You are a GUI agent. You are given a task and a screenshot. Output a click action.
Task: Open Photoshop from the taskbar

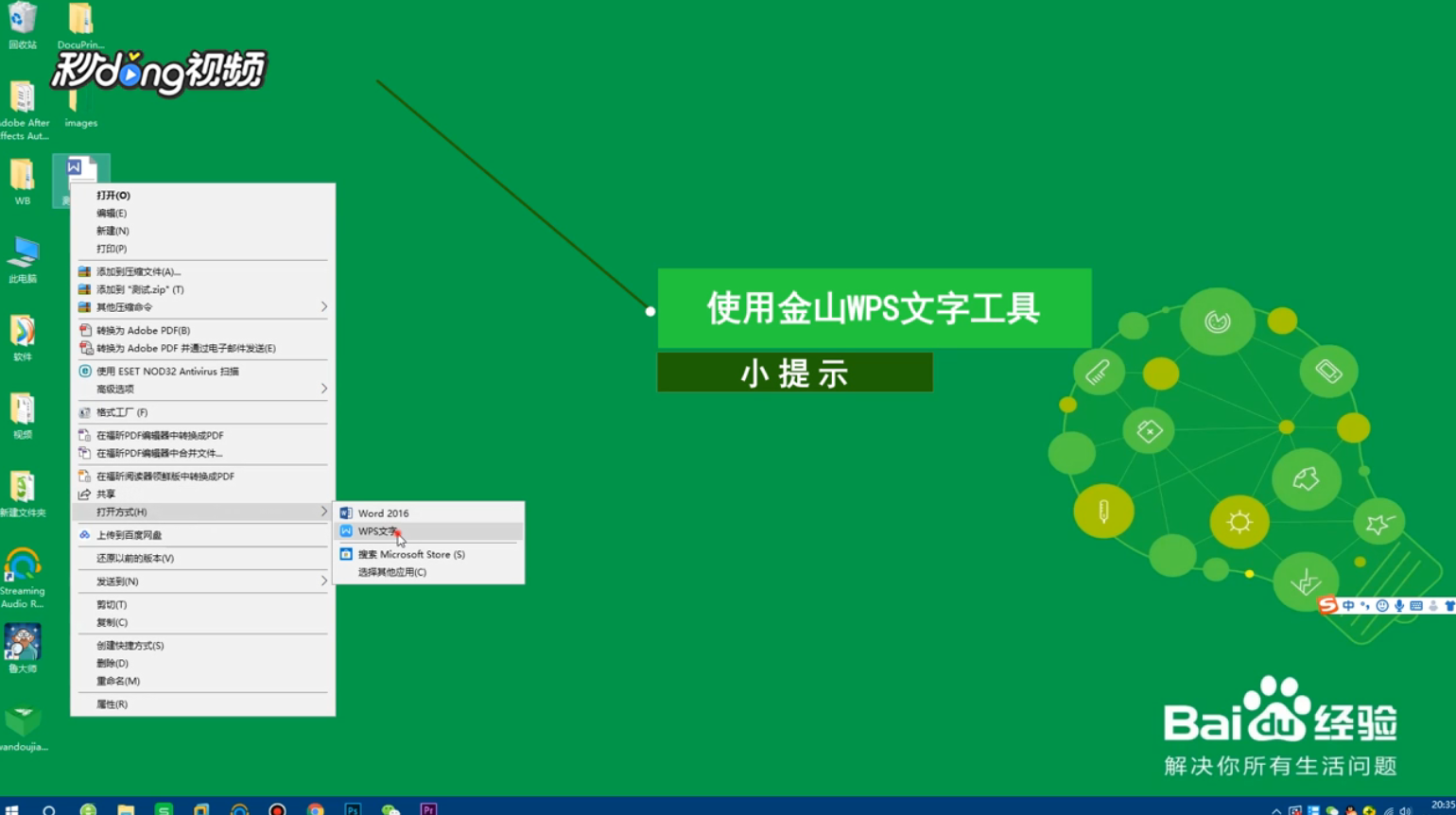pyautogui.click(x=353, y=809)
